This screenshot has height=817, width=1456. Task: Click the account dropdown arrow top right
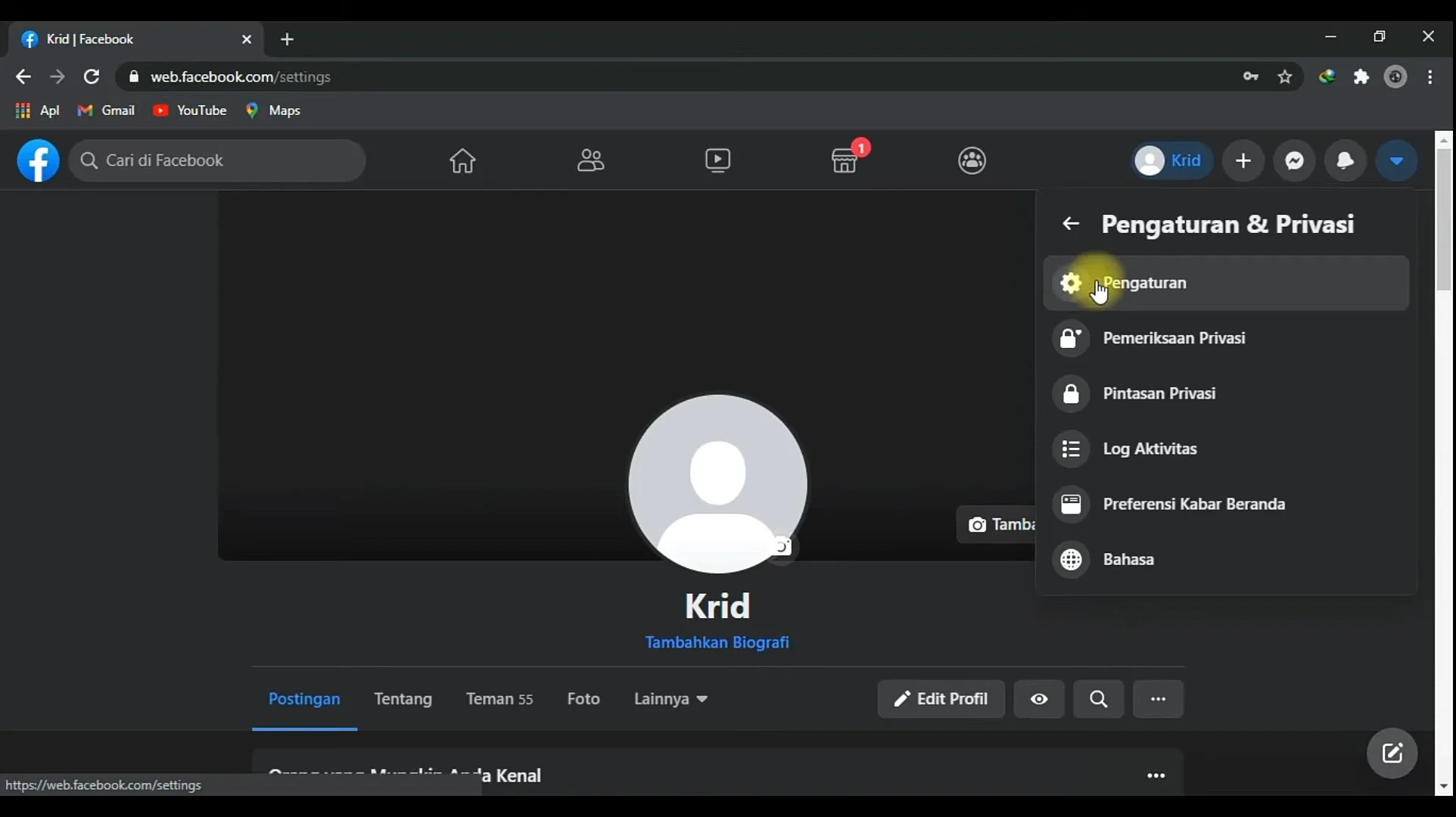pyautogui.click(x=1396, y=160)
